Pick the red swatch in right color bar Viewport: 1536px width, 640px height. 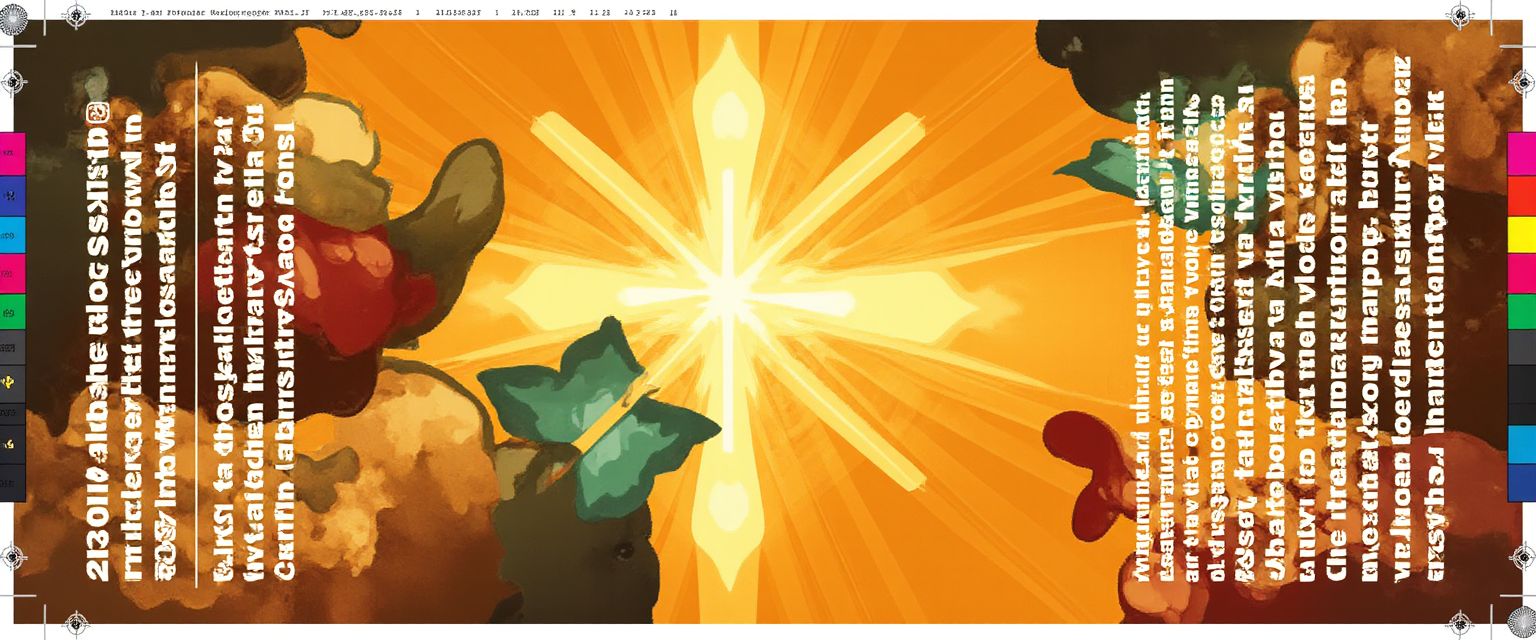click(1521, 195)
